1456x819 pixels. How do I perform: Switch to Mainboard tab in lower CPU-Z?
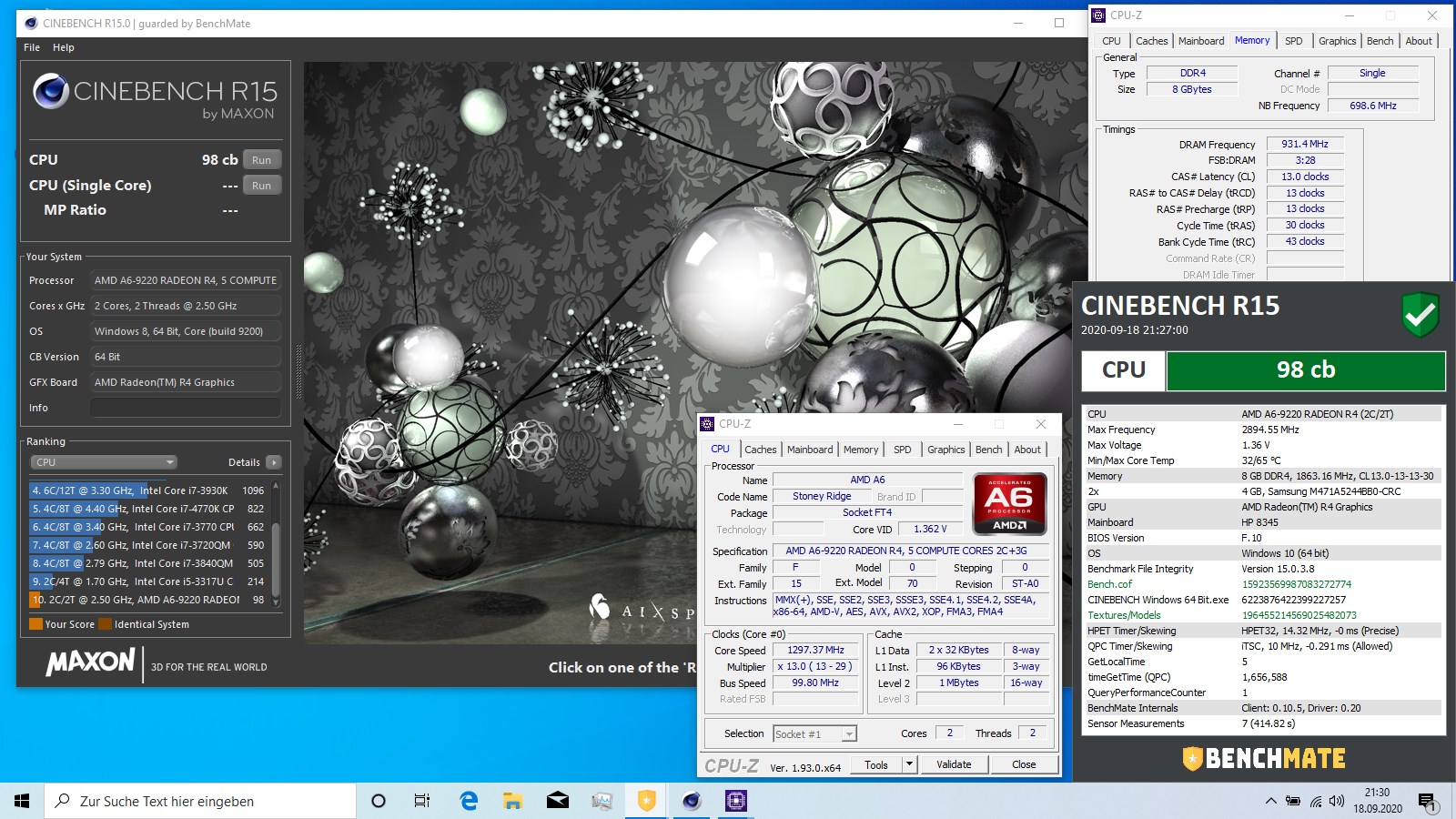click(x=810, y=450)
